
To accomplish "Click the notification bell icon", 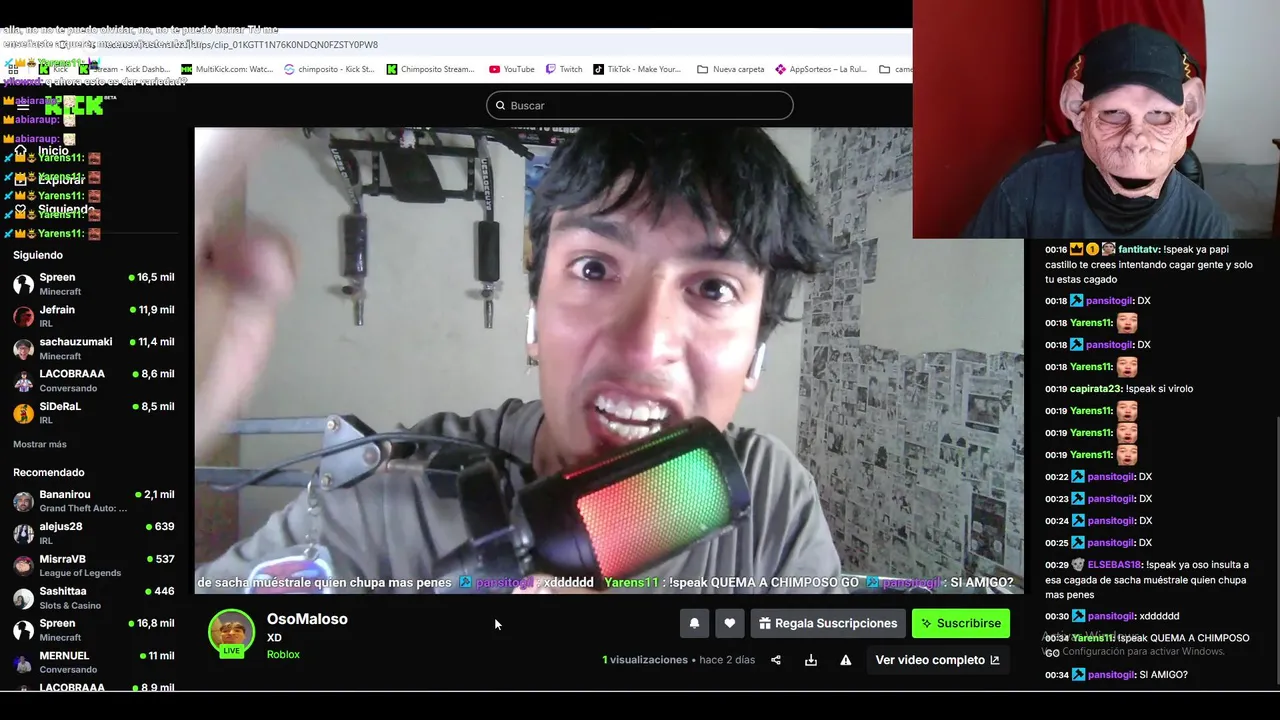I will click(694, 623).
